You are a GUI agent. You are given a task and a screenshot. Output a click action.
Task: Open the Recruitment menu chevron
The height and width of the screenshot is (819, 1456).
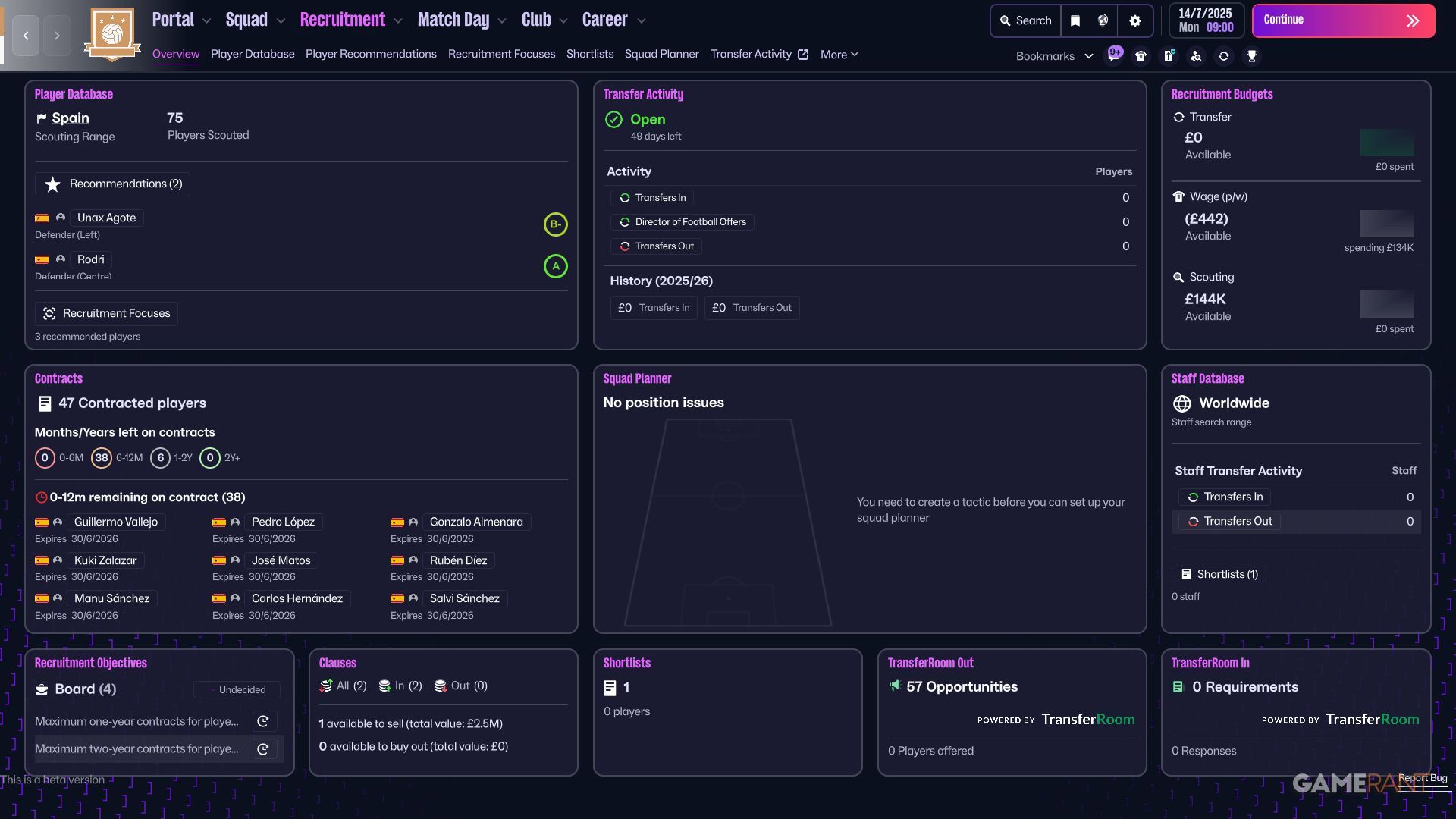(x=399, y=21)
